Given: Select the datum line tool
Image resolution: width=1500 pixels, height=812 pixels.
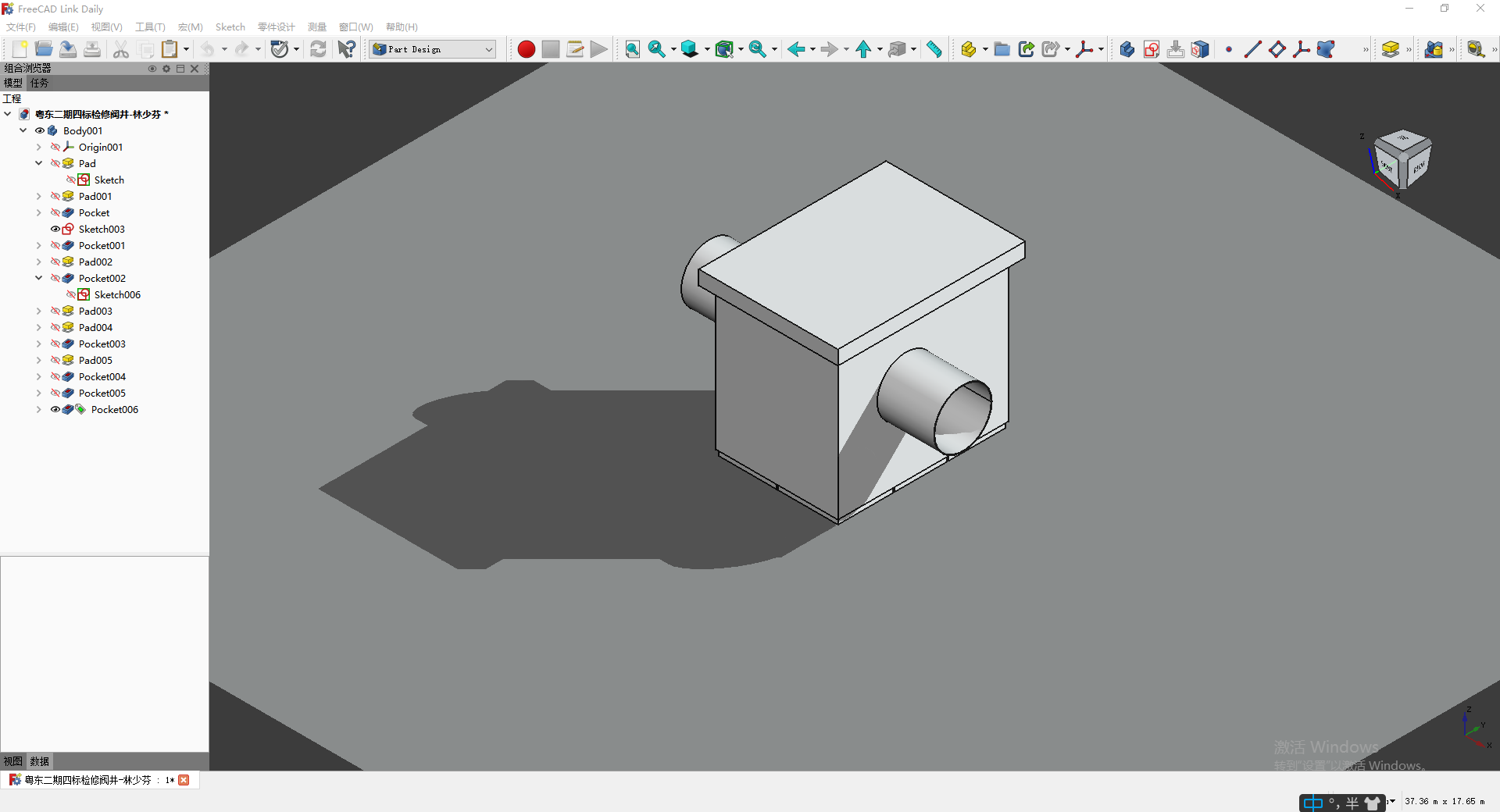Looking at the screenshot, I should (1252, 49).
